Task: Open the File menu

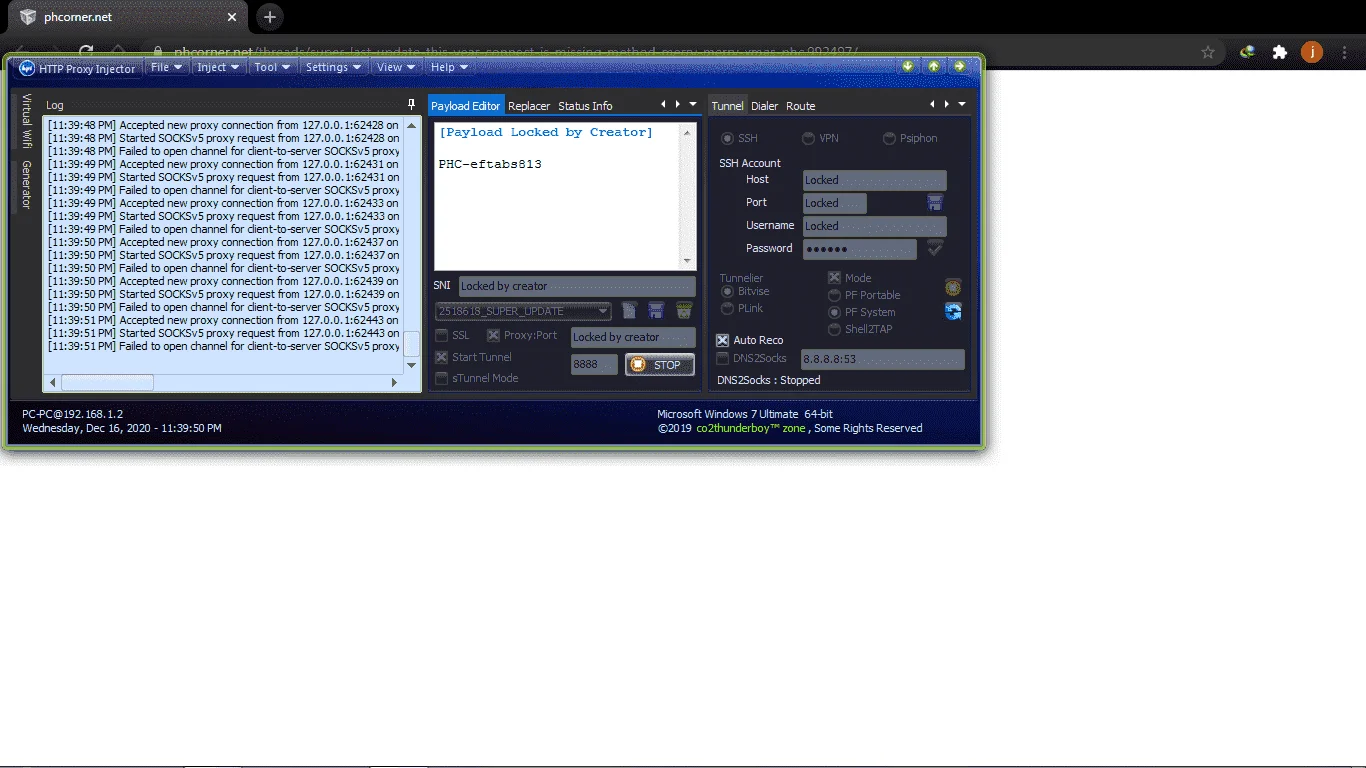Action: coord(166,68)
